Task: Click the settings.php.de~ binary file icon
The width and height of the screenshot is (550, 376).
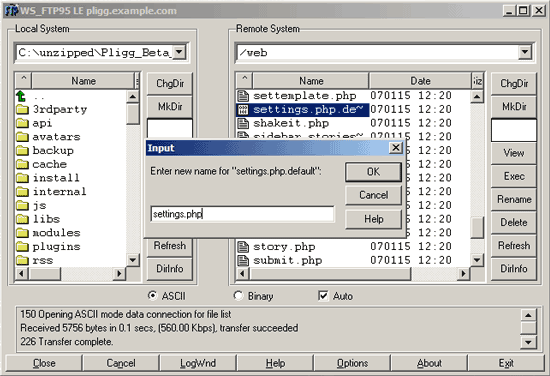Action: point(243,110)
